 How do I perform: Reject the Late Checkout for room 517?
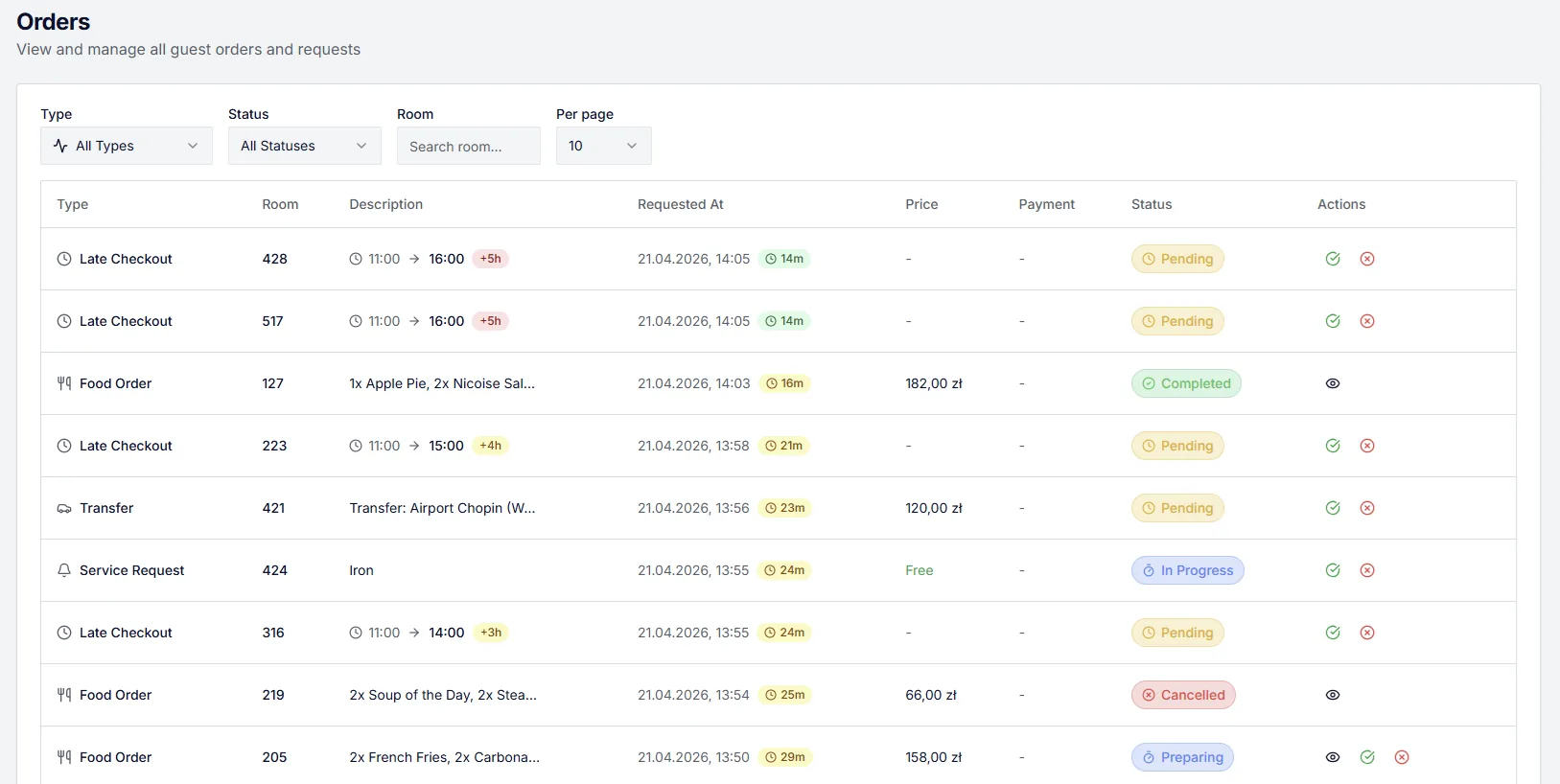click(x=1367, y=321)
